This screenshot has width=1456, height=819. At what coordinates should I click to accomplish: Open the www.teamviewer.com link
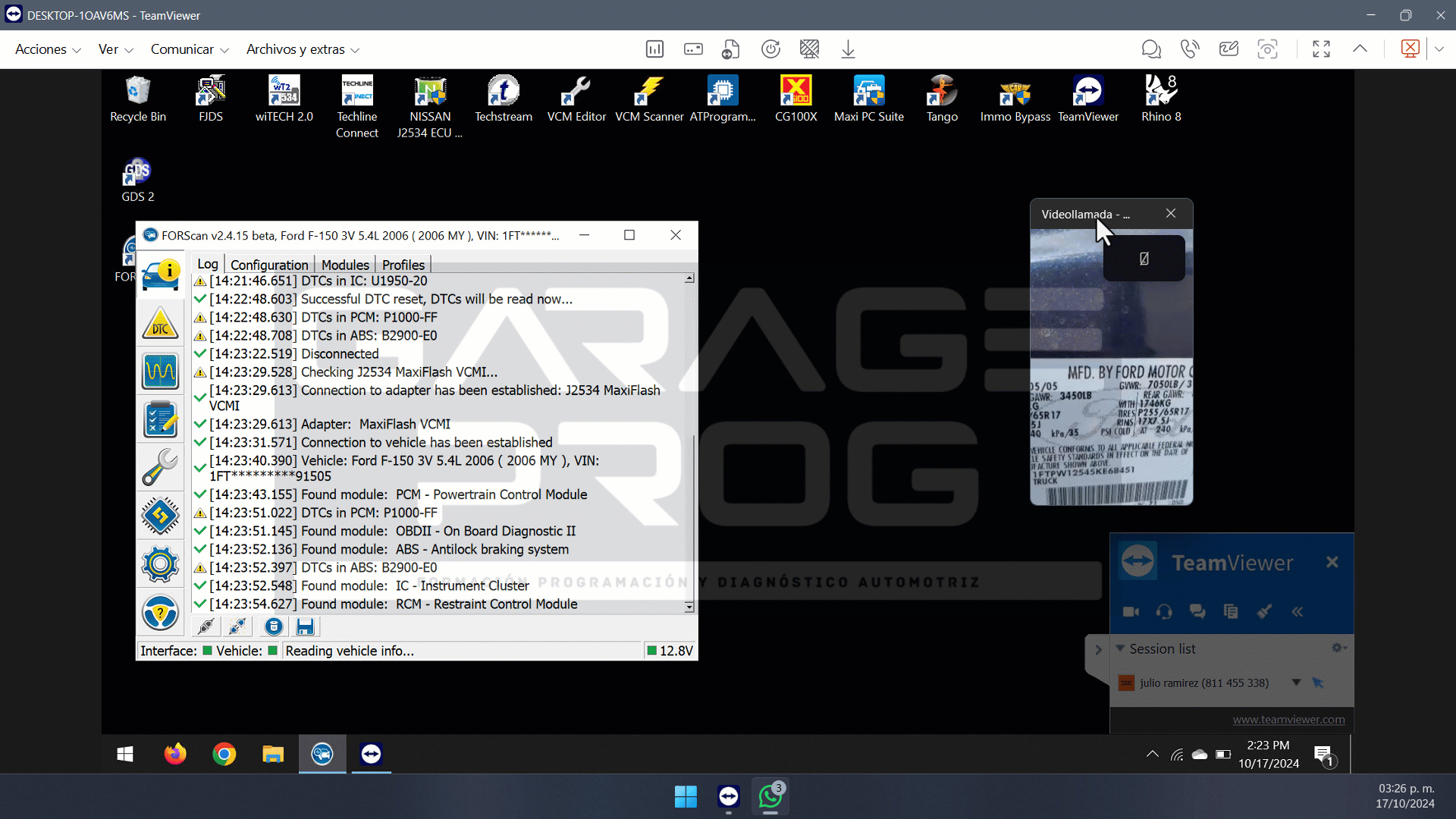[x=1288, y=720]
